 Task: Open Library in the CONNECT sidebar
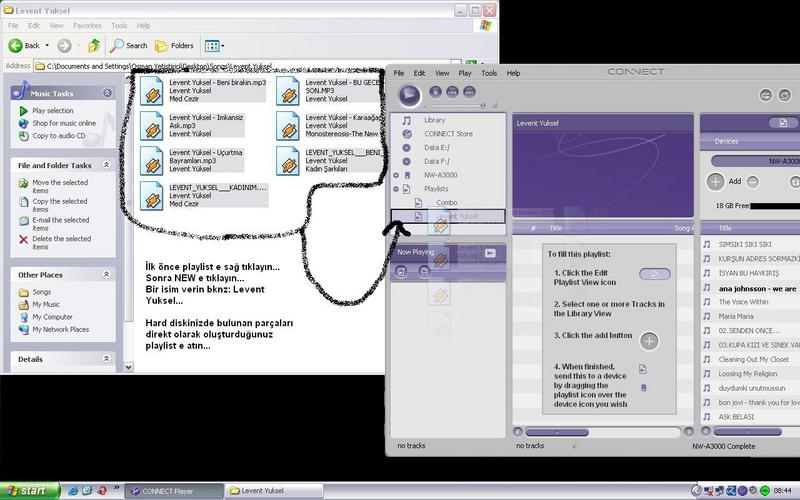[x=434, y=120]
